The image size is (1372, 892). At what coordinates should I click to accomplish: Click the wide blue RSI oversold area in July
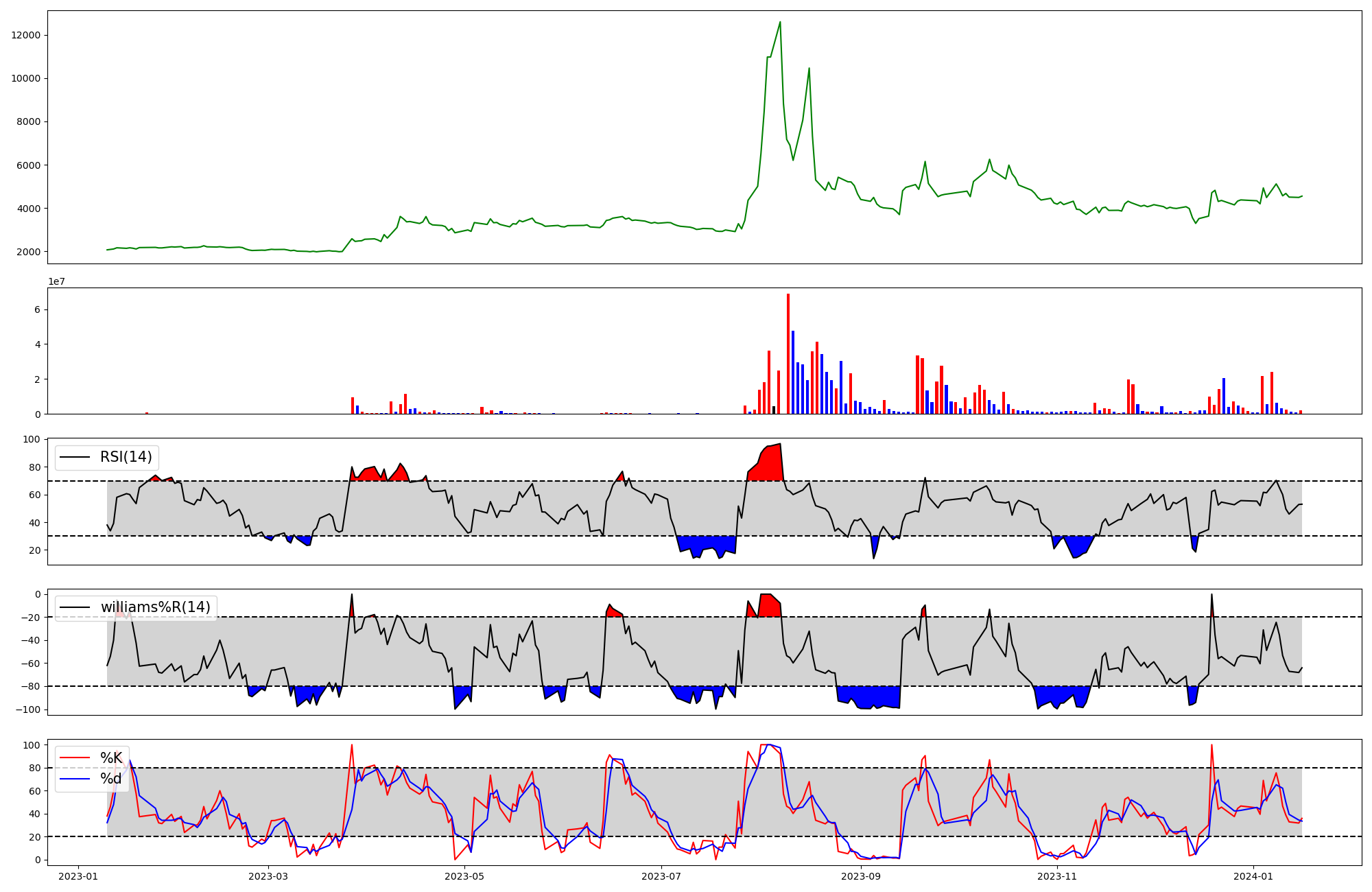[707, 543]
